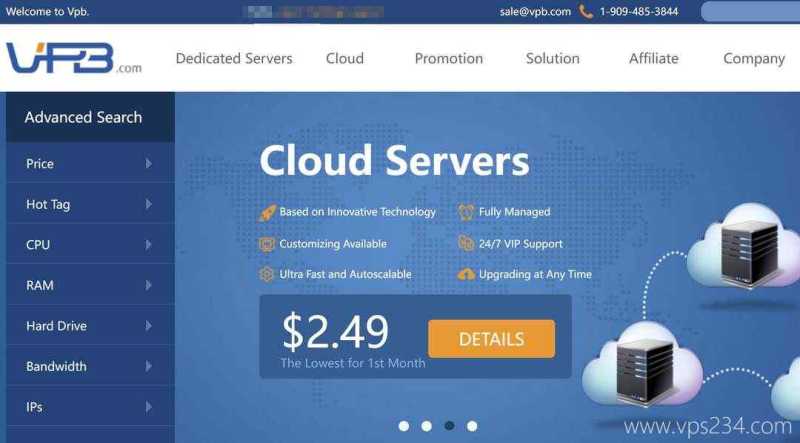800x443 pixels.
Task: Select the active dark carousel dot
Action: pos(449,426)
